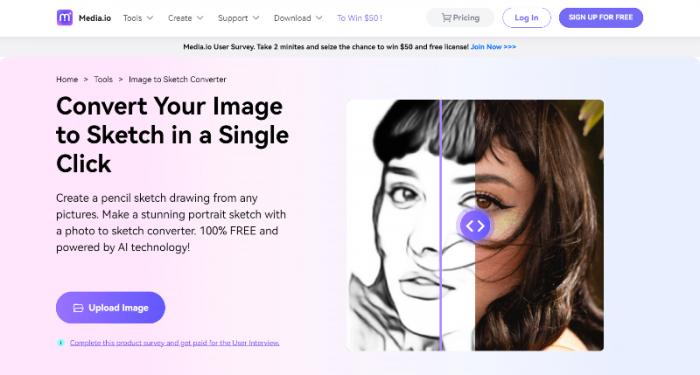Expand the Tools dropdown chevron
This screenshot has height=375, width=700.
point(150,18)
